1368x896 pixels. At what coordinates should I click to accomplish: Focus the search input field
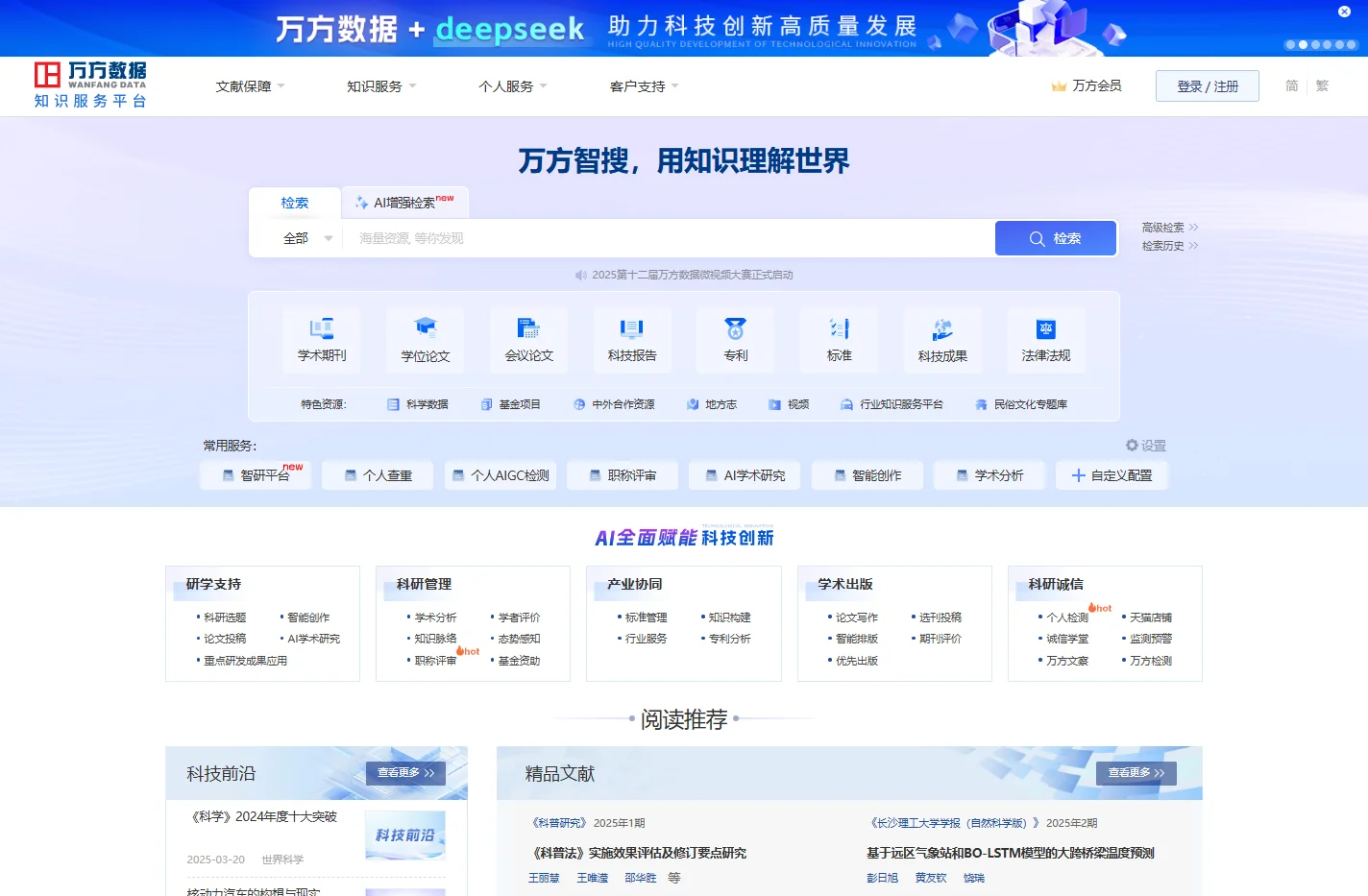(x=668, y=238)
